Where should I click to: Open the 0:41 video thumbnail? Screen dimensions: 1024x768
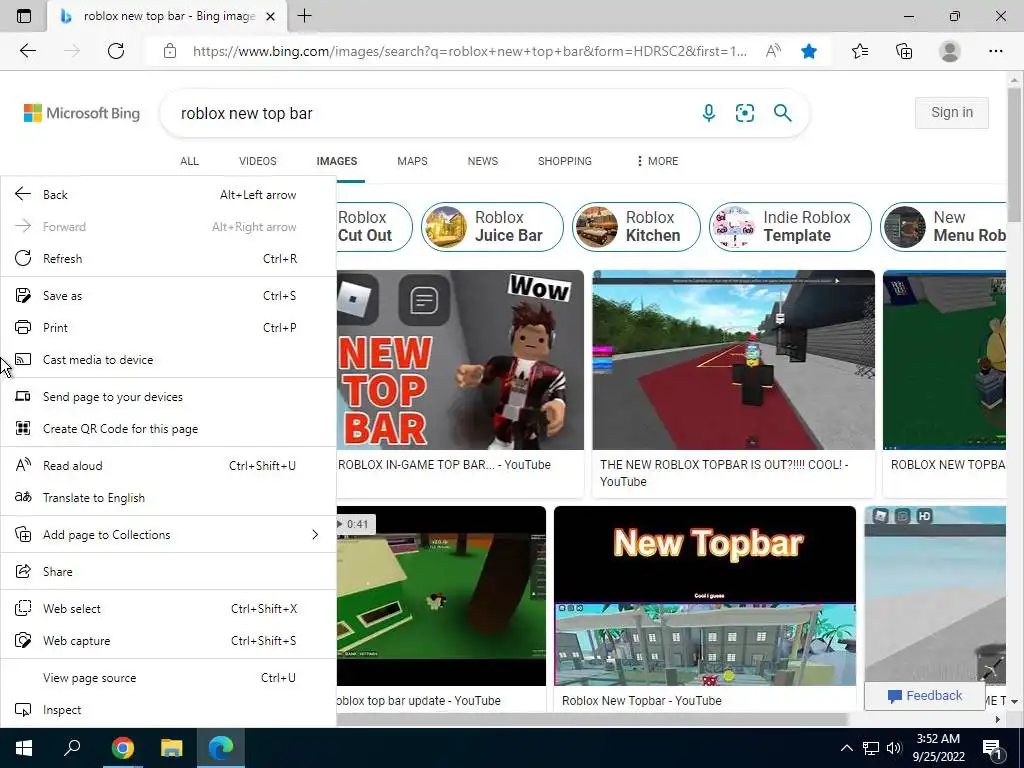point(441,596)
